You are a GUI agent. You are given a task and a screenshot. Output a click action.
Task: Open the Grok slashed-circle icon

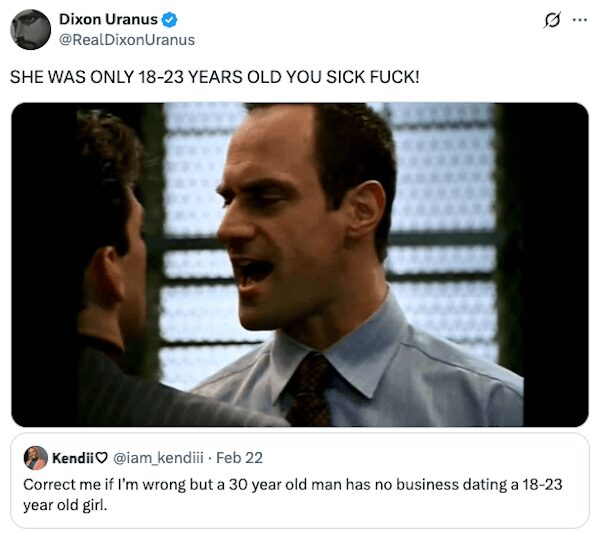[552, 20]
